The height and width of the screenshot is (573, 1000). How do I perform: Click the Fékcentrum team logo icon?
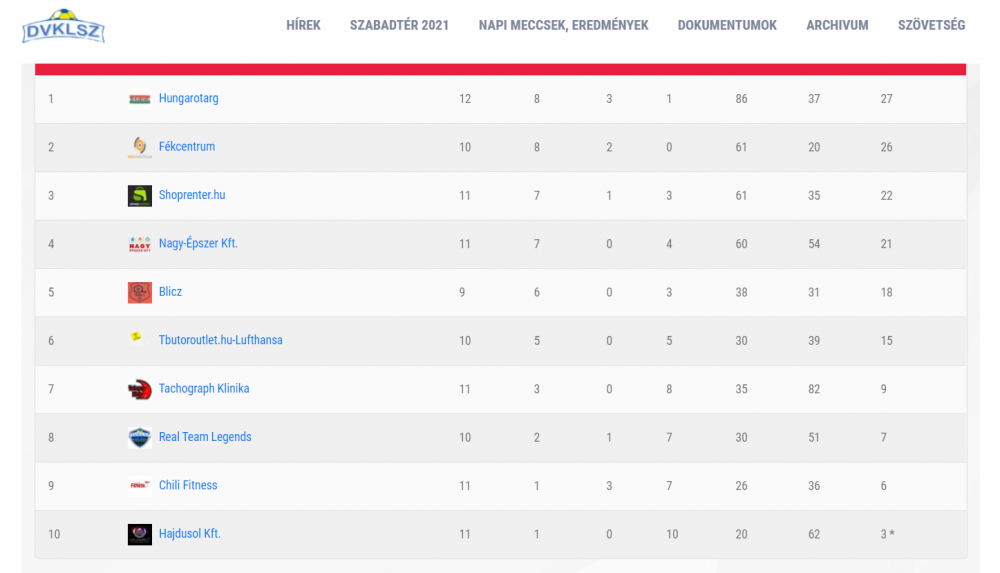tap(140, 147)
